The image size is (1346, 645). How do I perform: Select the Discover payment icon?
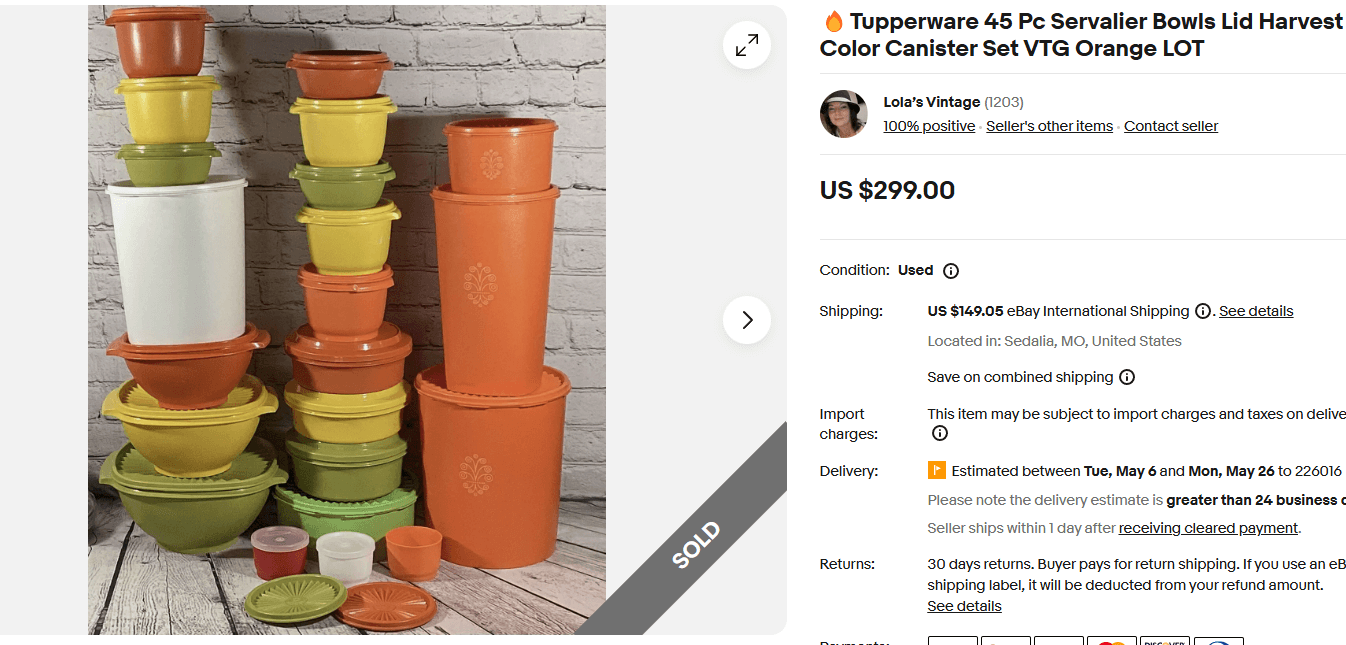pos(1164,643)
